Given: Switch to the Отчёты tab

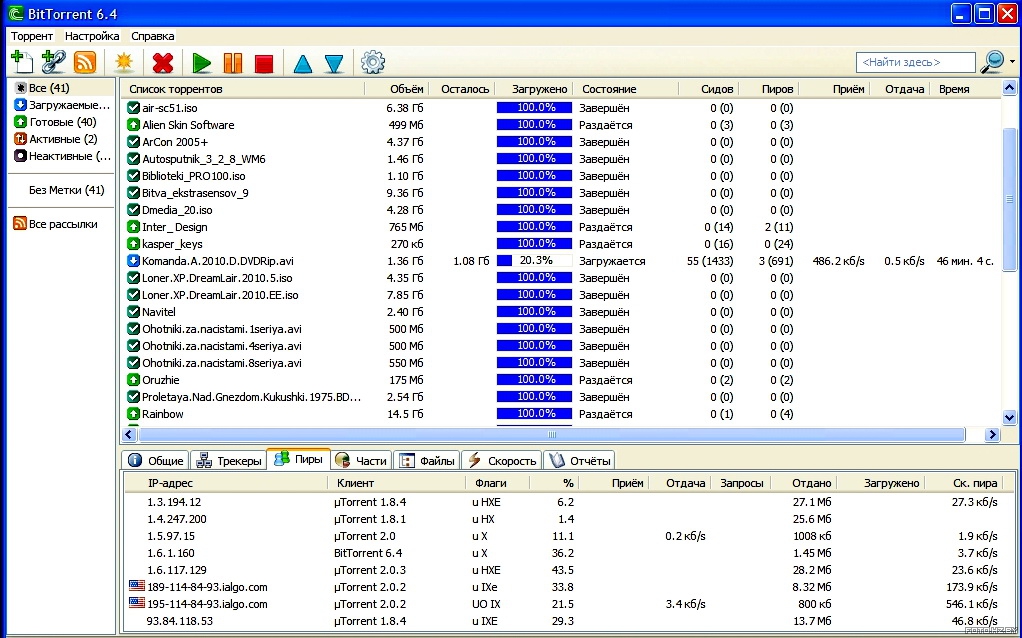Looking at the screenshot, I should 579,461.
